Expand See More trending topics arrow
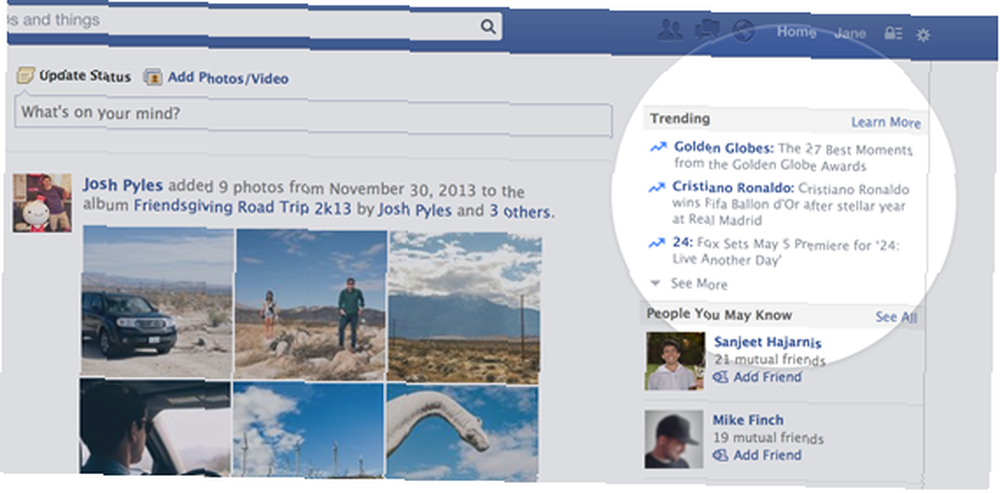 pyautogui.click(x=655, y=283)
